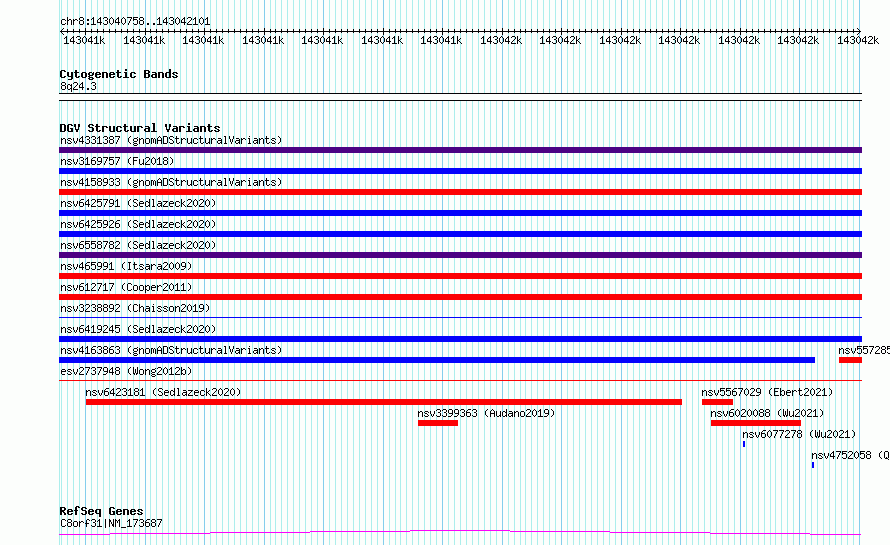The image size is (890, 545).
Task: Open nsv6558782 (Sedlazeck2020) variant label
Action: pyautogui.click(x=138, y=245)
